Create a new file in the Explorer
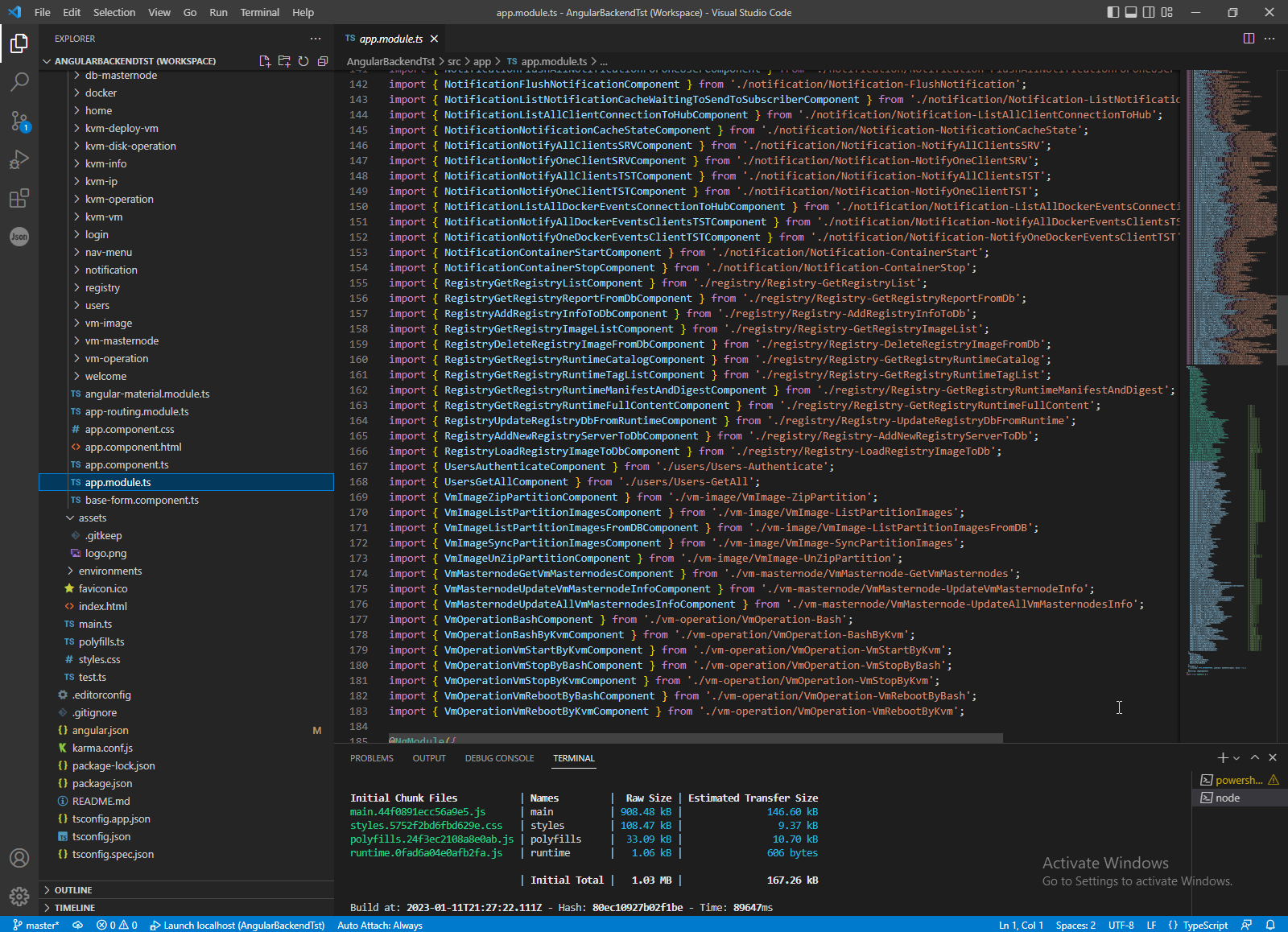Screen dimensions: 1288x932 [264, 60]
